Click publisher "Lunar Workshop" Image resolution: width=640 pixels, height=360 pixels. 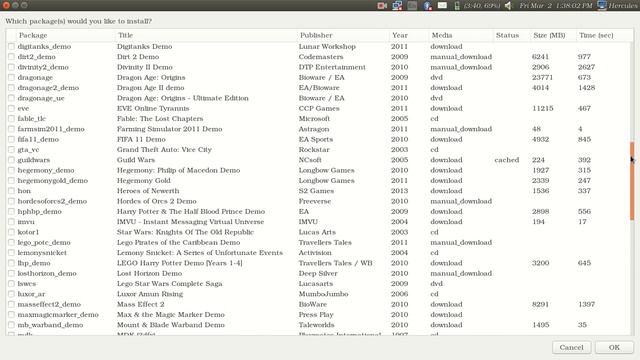327,47
